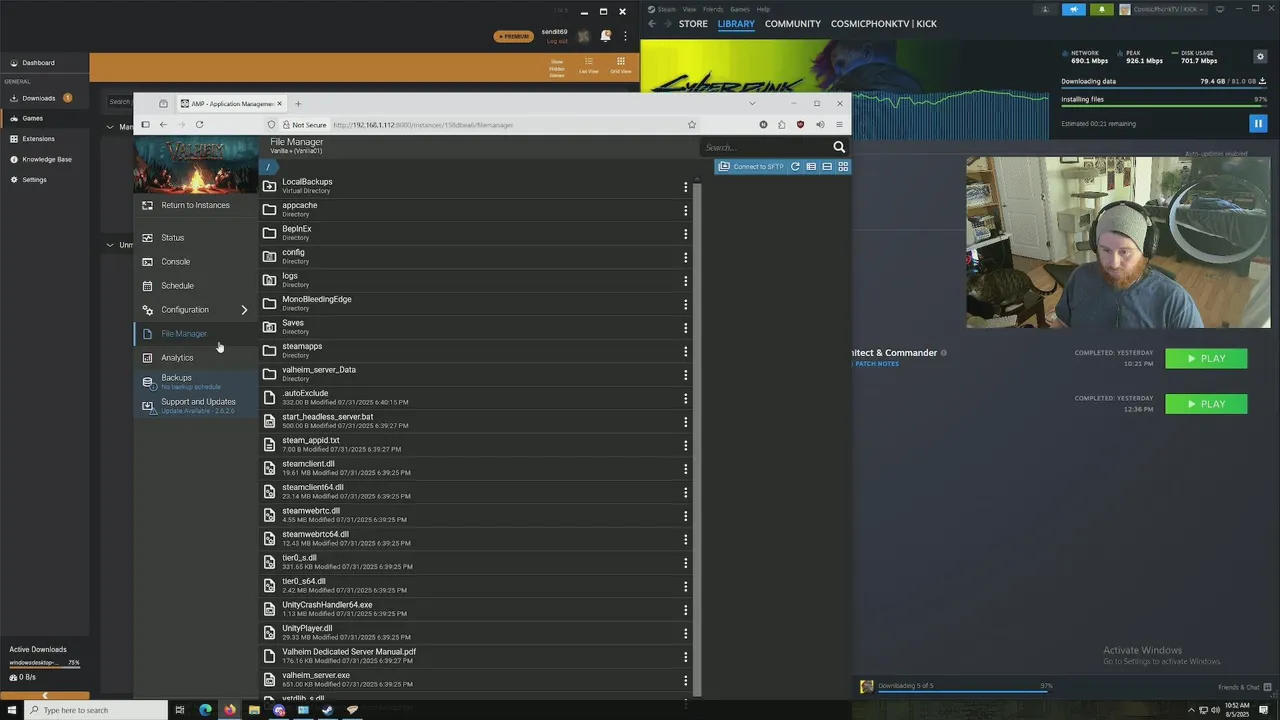Open Extensions in the launcher sidebar

click(39, 139)
